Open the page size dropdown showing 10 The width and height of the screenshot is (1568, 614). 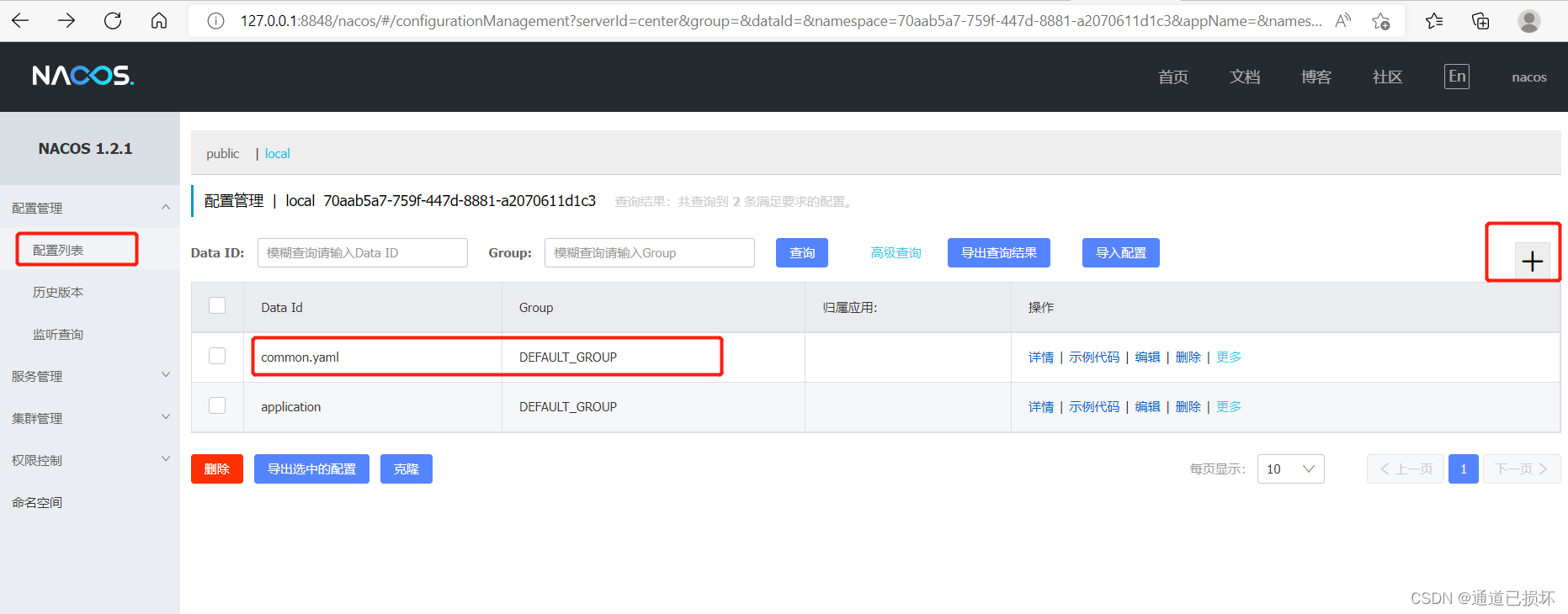pyautogui.click(x=1290, y=468)
